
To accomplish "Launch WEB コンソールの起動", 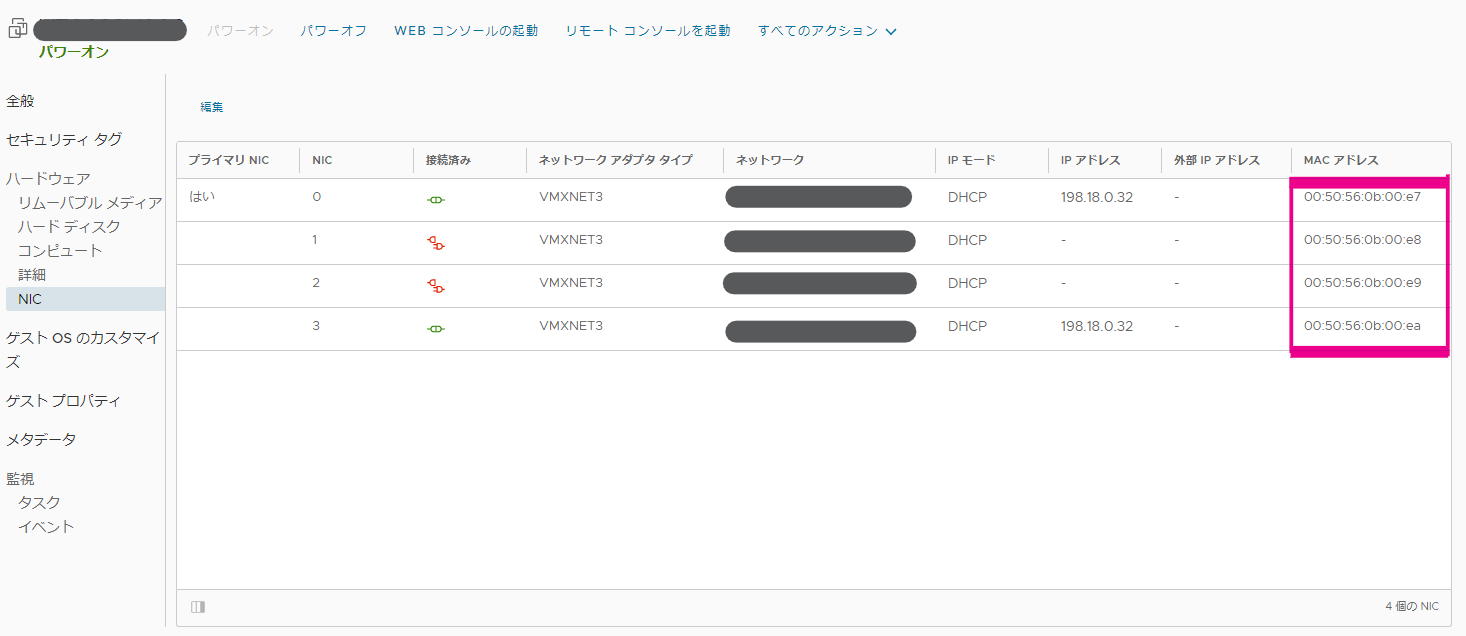I will pos(466,31).
